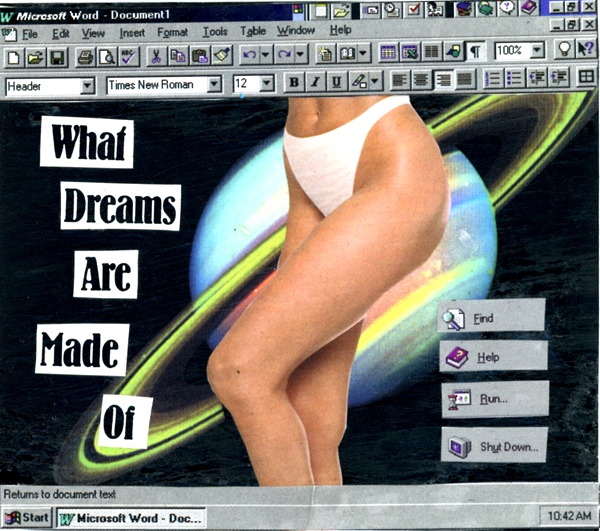Open Print Preview with magnifier page icon

click(106, 56)
